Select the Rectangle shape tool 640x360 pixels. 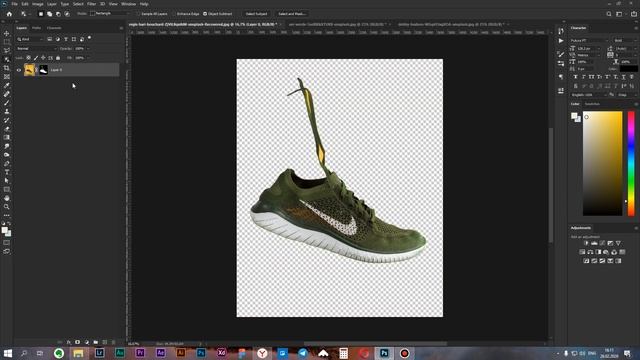point(7,189)
